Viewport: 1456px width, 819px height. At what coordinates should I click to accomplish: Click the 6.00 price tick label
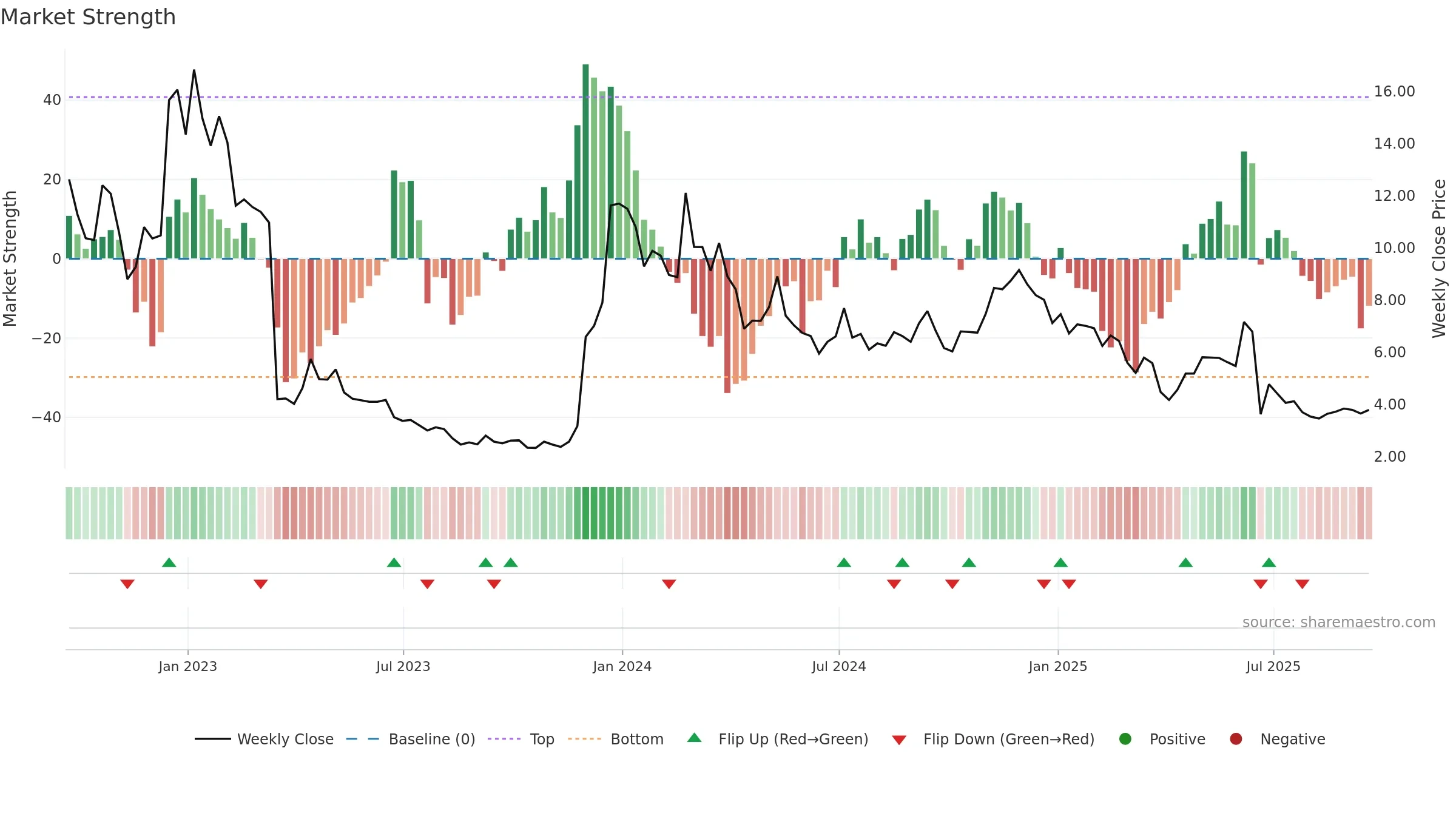click(1390, 352)
